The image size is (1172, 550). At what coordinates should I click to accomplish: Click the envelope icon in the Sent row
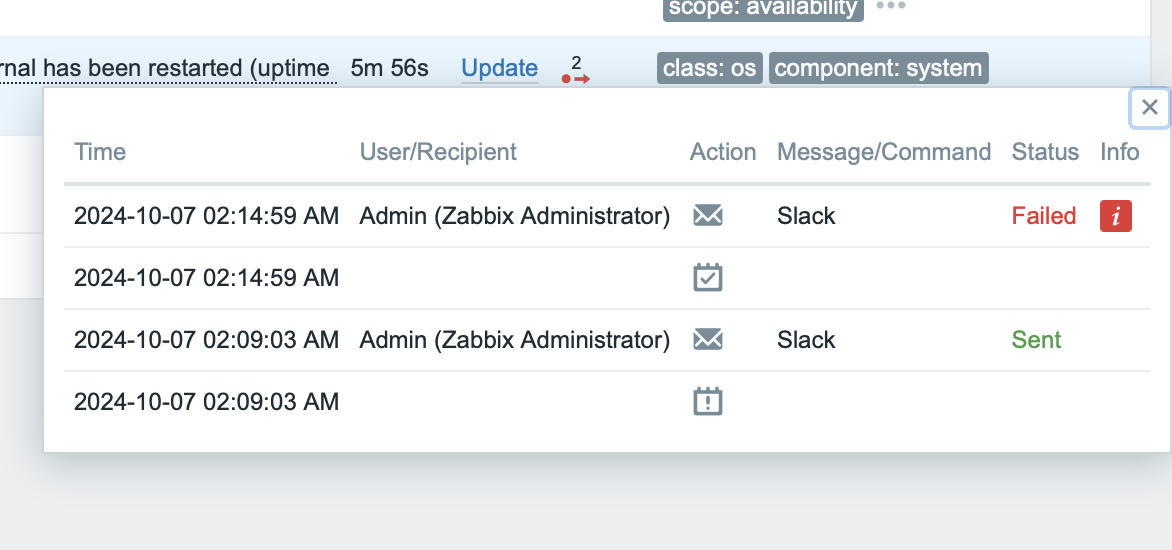point(708,340)
